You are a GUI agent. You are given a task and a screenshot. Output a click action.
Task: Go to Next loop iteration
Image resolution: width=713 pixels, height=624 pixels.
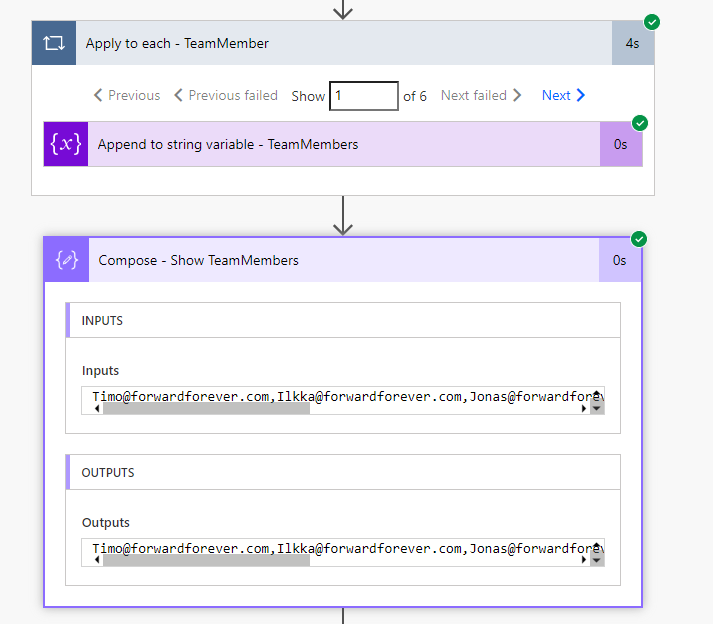click(x=563, y=96)
